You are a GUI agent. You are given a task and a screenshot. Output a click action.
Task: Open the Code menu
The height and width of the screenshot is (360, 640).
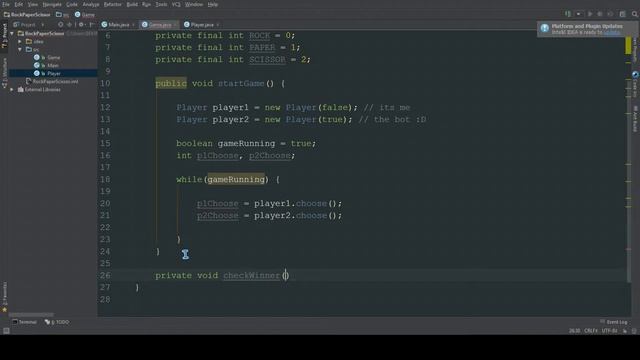click(x=72, y=4)
